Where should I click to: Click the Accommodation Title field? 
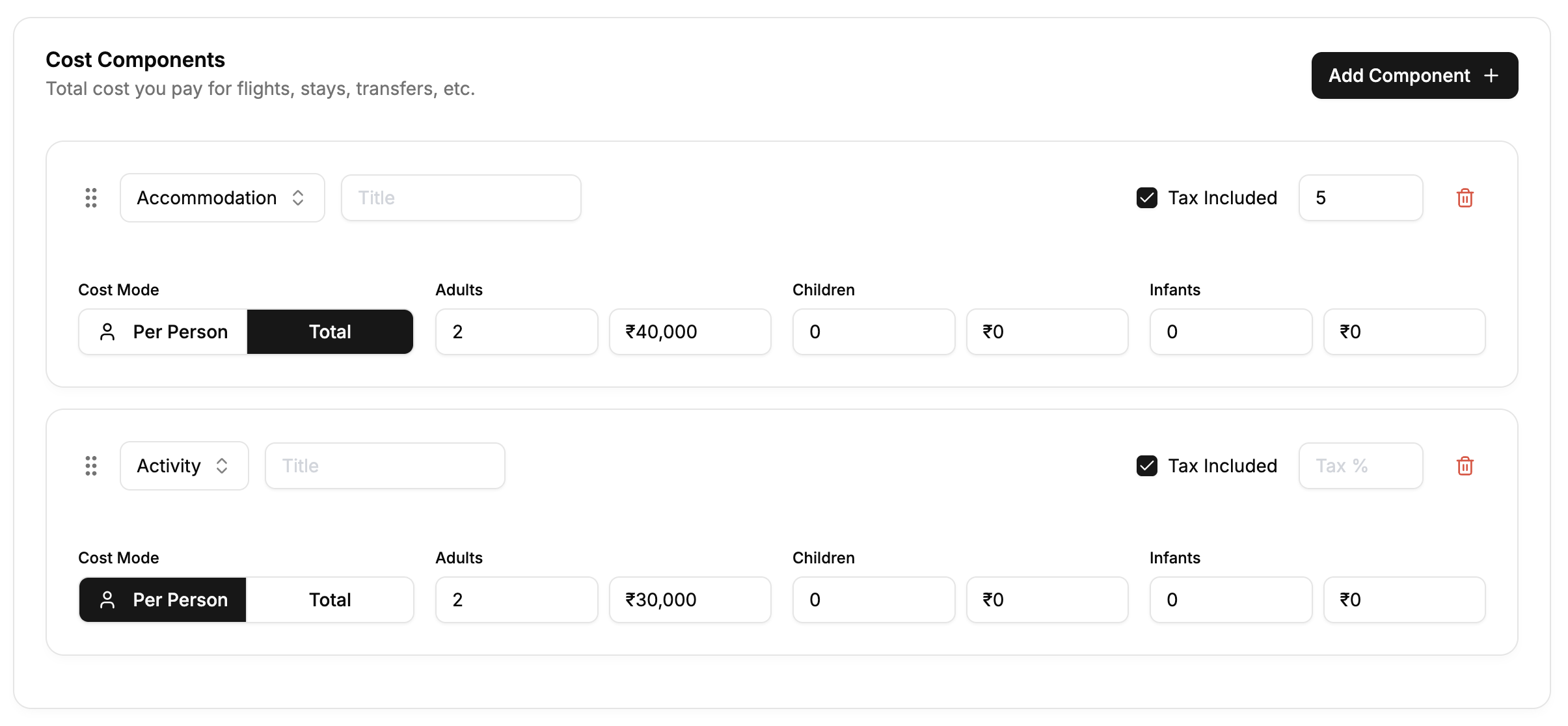(461, 198)
